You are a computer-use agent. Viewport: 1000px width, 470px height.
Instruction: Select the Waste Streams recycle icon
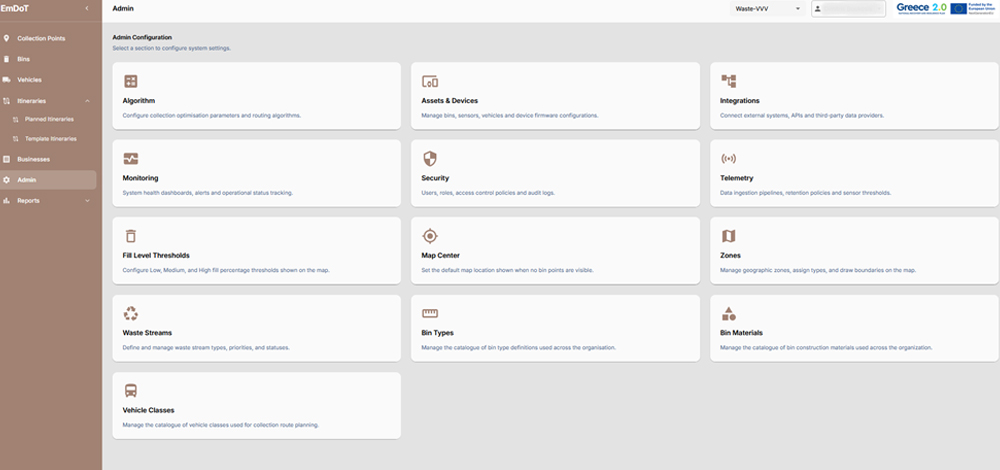pos(131,314)
